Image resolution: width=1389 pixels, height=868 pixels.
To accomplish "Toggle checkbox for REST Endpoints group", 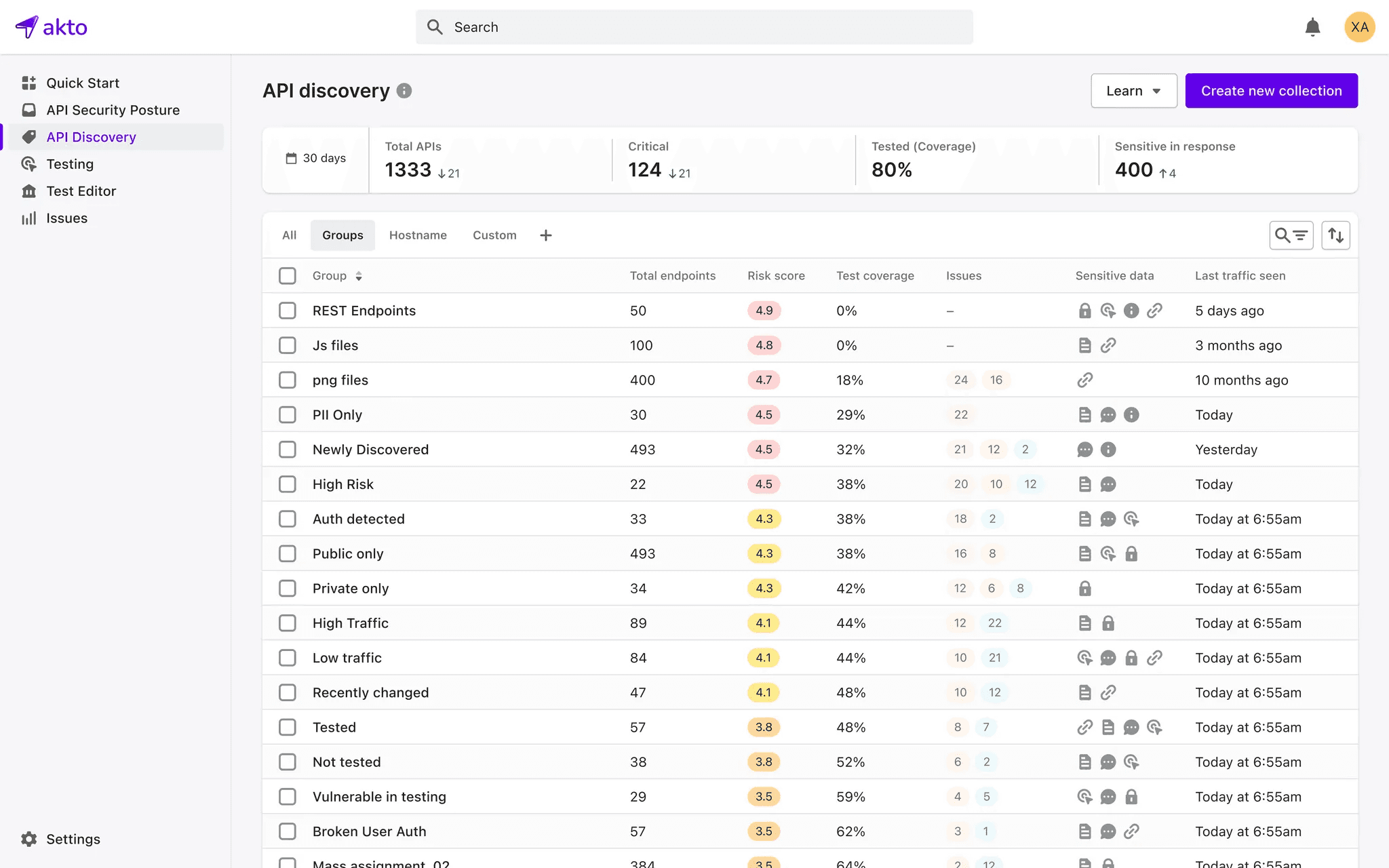I will coord(287,310).
